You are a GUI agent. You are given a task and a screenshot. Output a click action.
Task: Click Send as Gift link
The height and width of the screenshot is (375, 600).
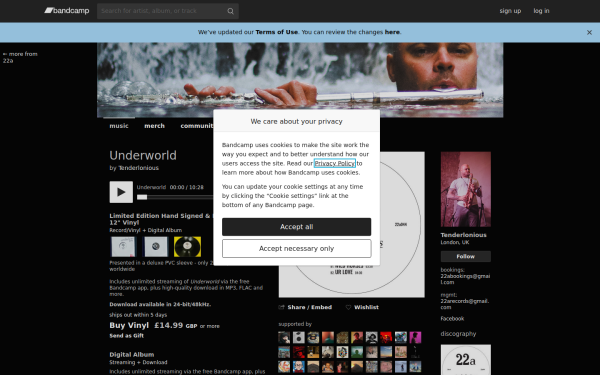[127, 336]
